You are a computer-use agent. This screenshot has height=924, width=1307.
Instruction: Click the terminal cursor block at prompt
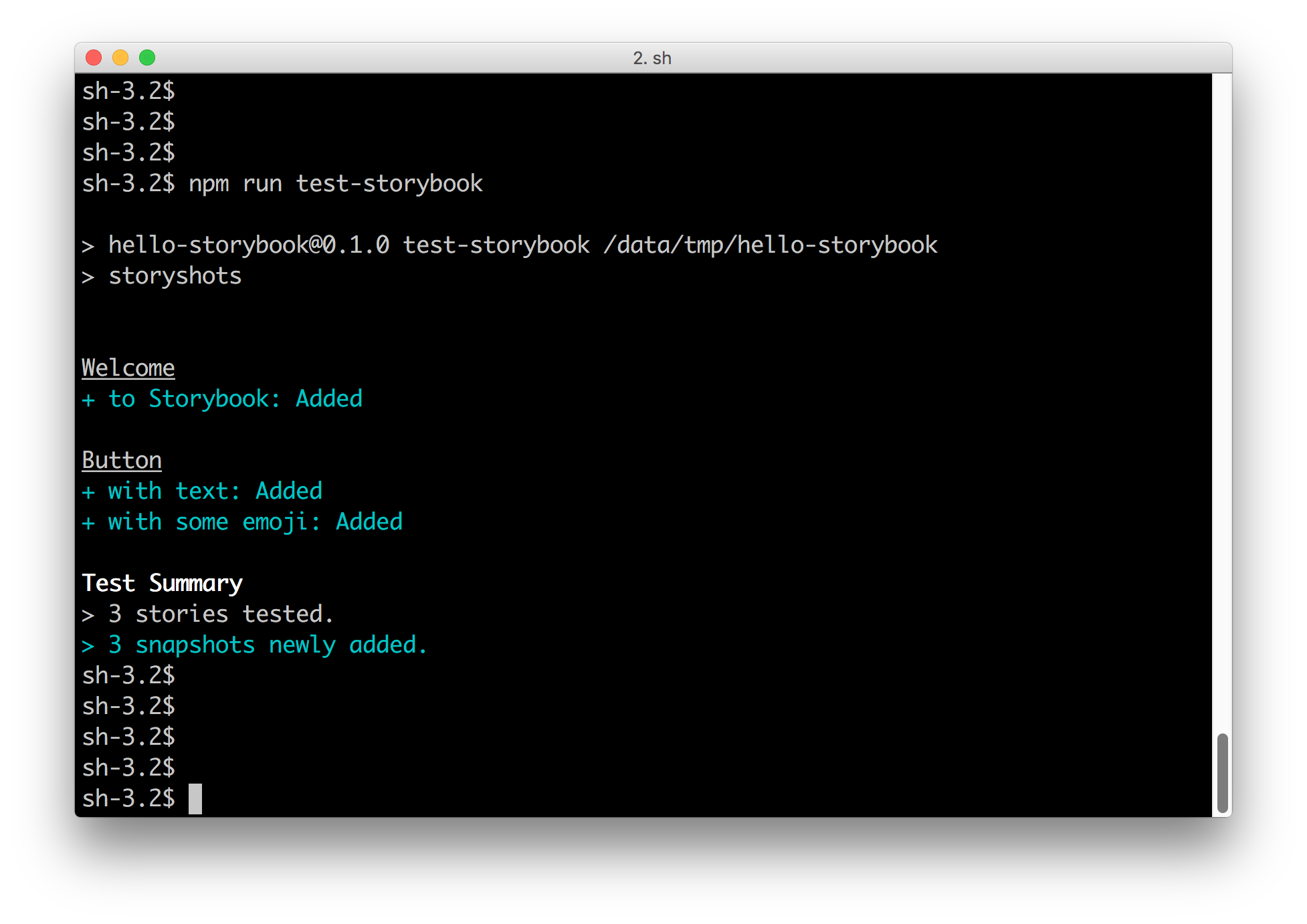[195, 799]
